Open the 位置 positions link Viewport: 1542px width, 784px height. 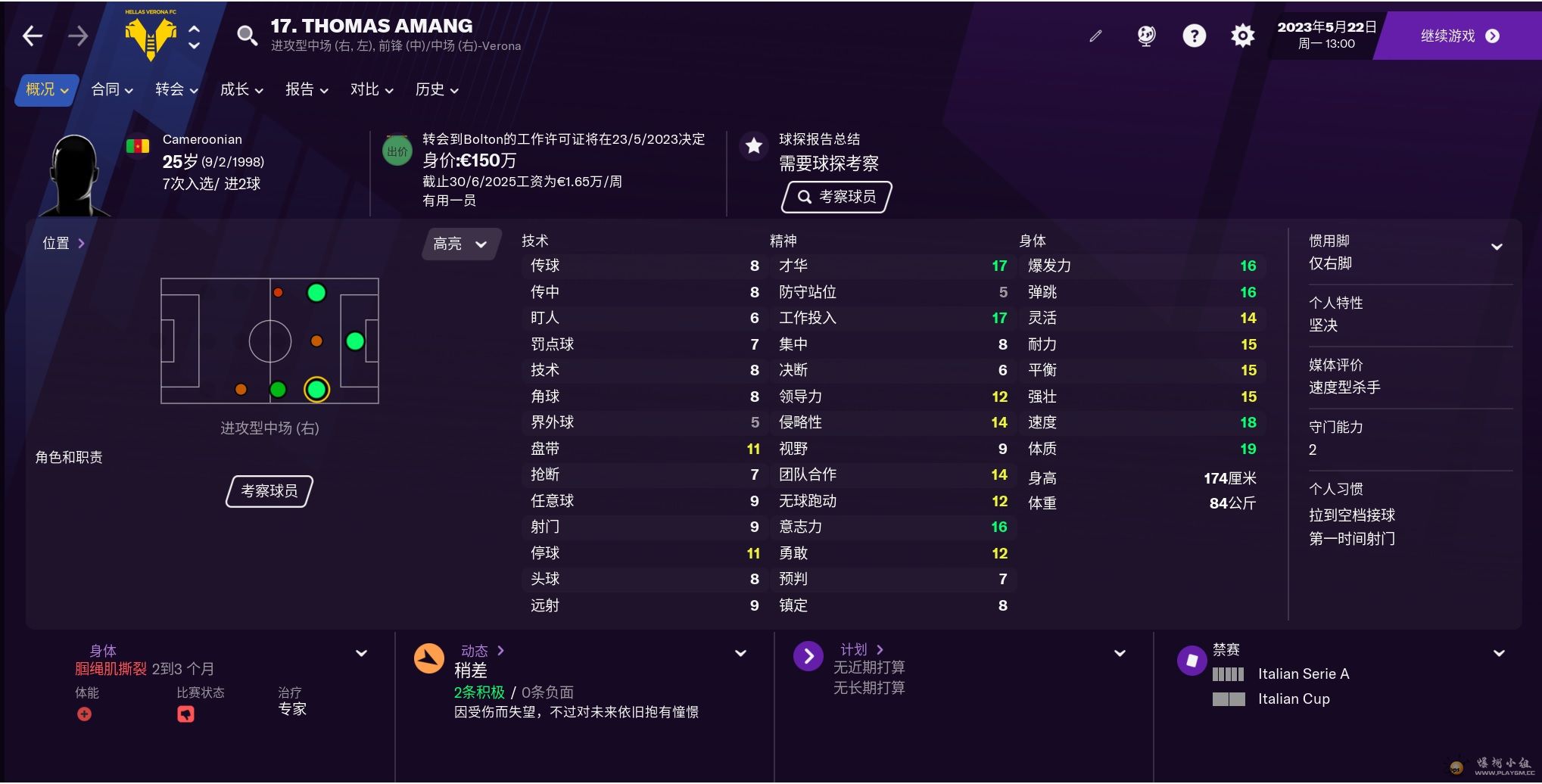(64, 244)
